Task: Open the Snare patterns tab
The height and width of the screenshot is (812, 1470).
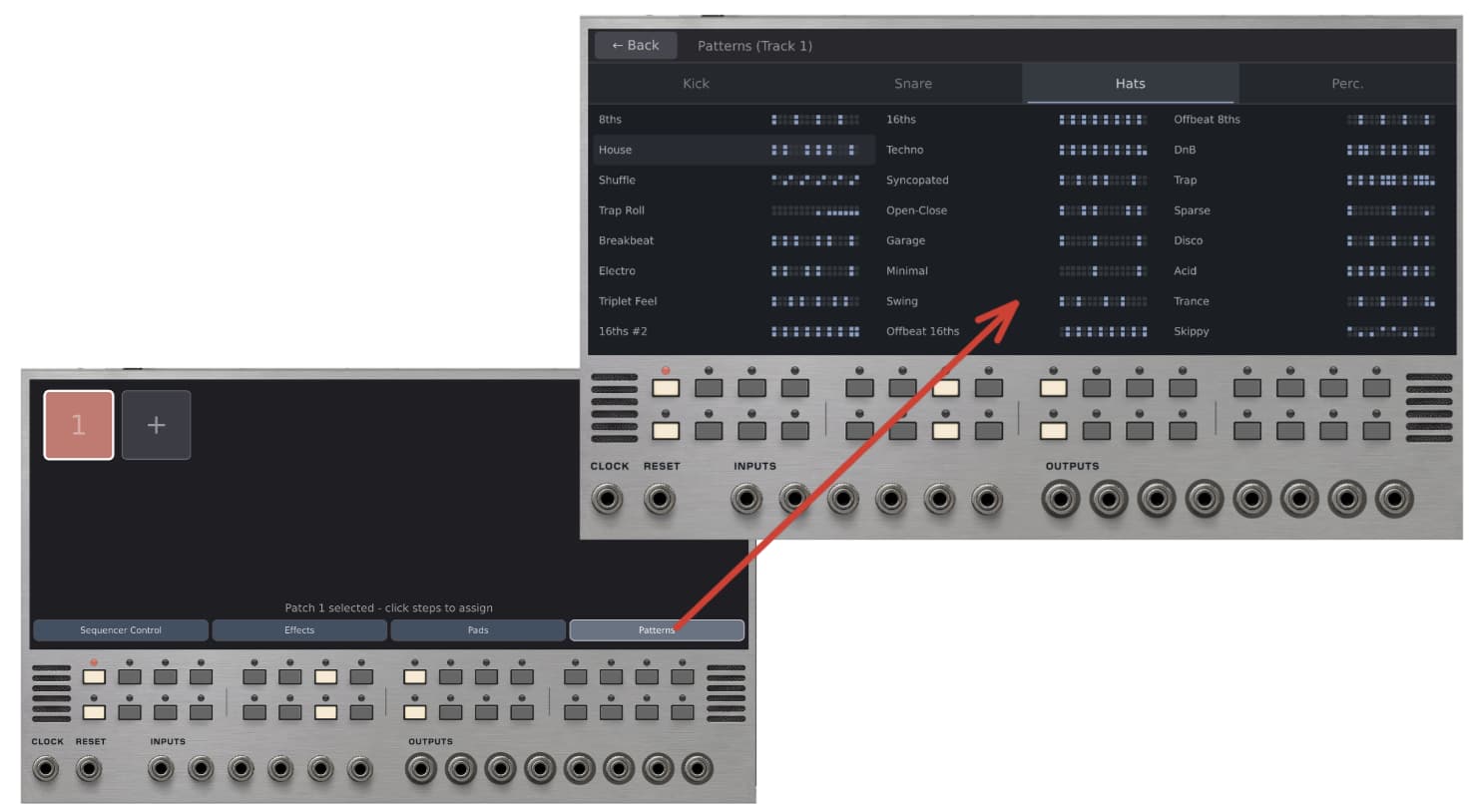Action: click(912, 84)
